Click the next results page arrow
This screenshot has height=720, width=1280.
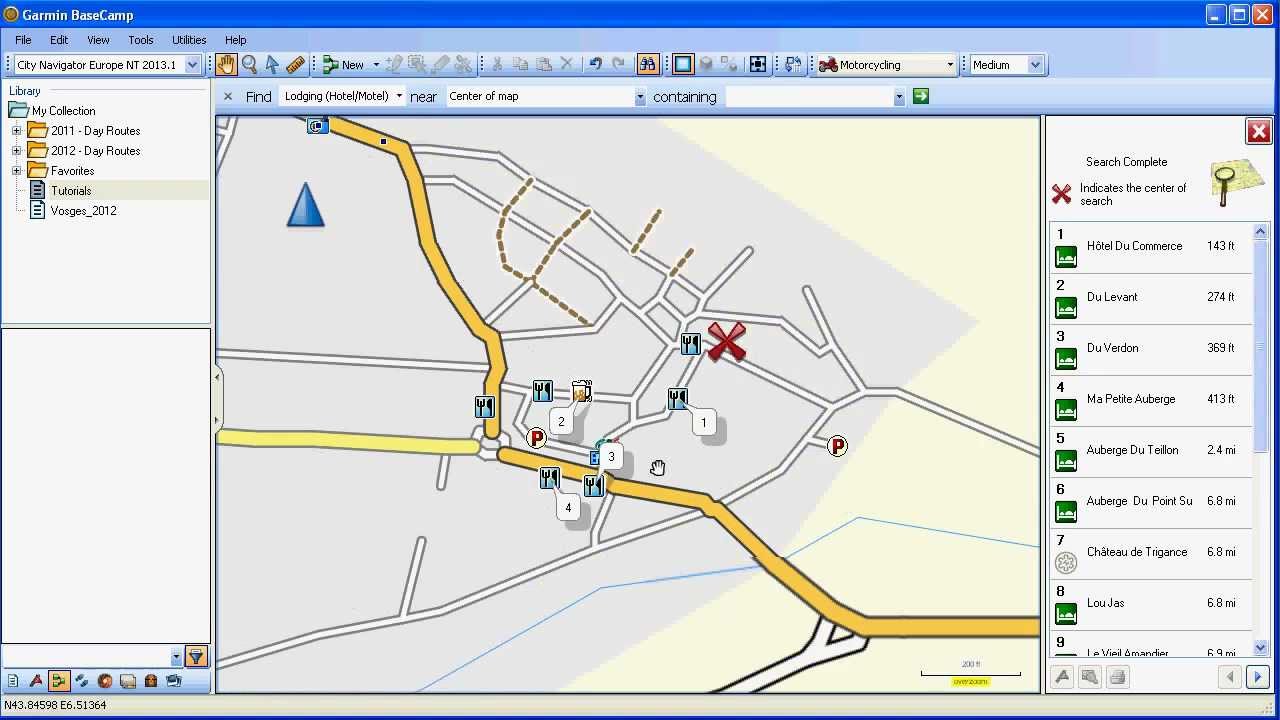[x=1257, y=677]
